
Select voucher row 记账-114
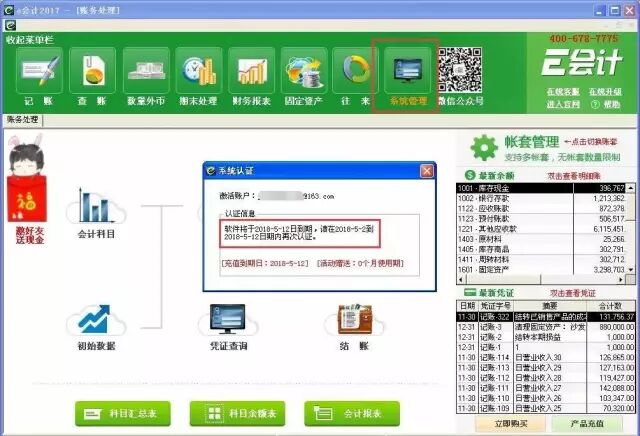(x=546, y=358)
